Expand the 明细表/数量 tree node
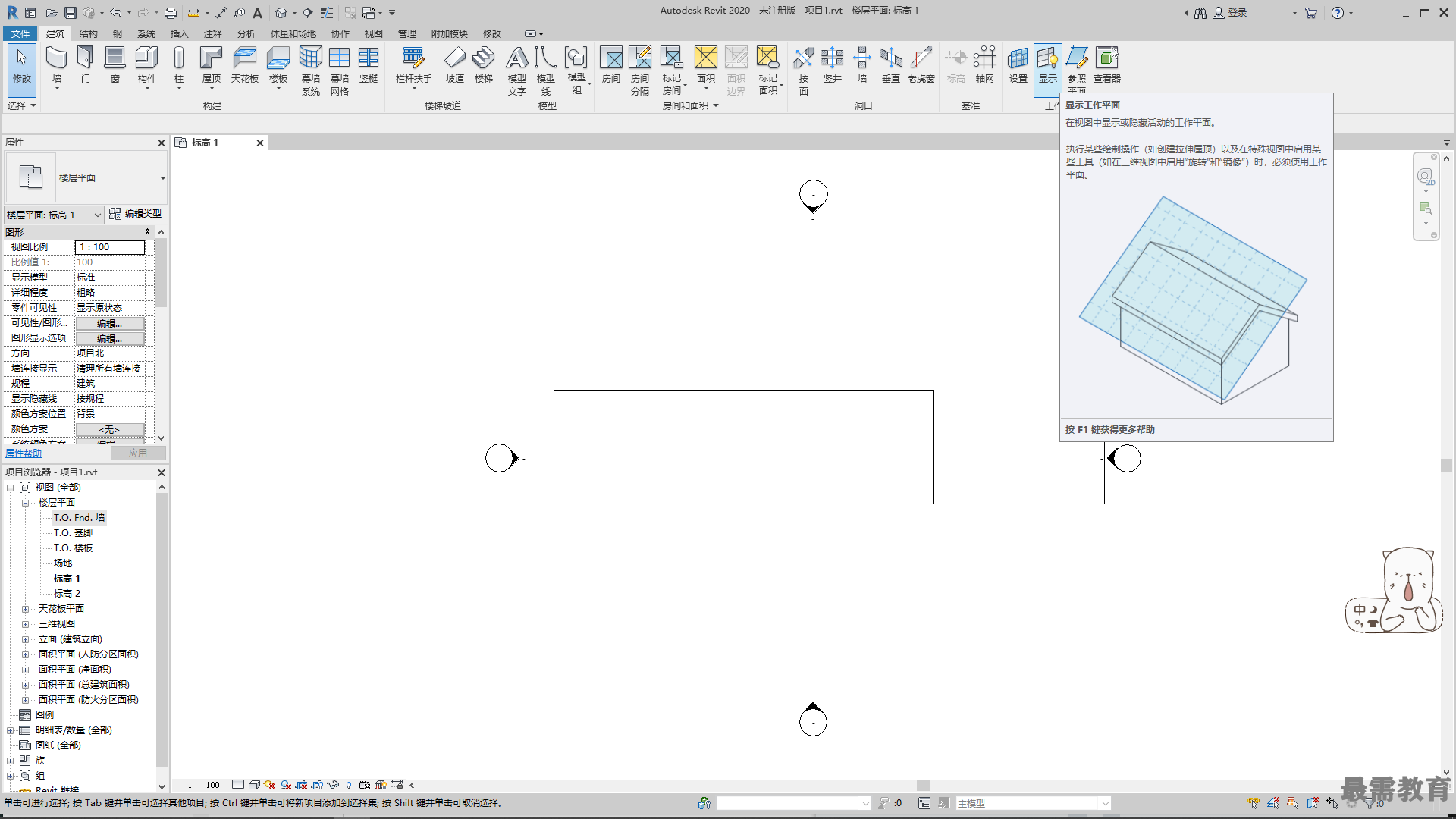Image resolution: width=1456 pixels, height=819 pixels. [10, 730]
